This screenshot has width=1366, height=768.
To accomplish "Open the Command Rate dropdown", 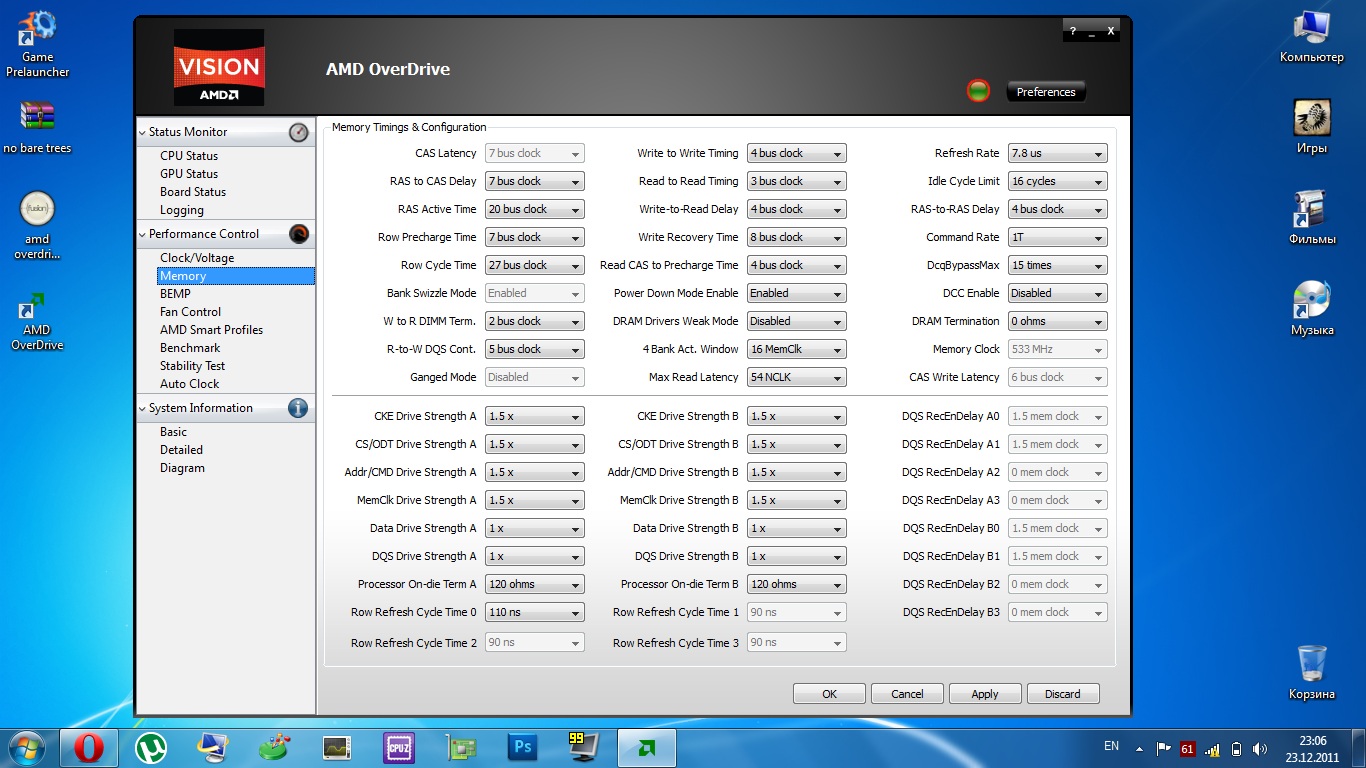I will [1057, 237].
